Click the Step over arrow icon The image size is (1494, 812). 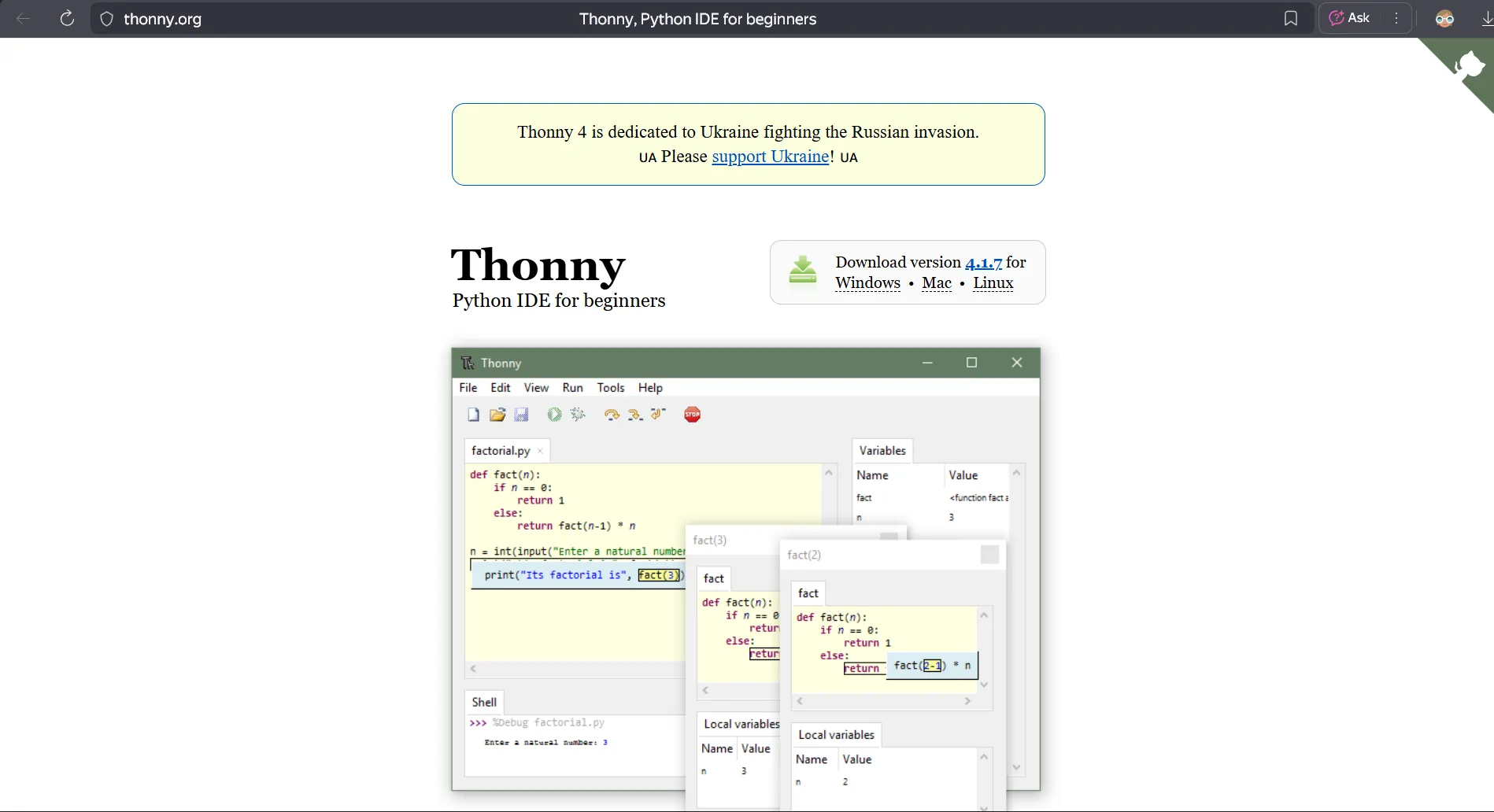click(612, 415)
